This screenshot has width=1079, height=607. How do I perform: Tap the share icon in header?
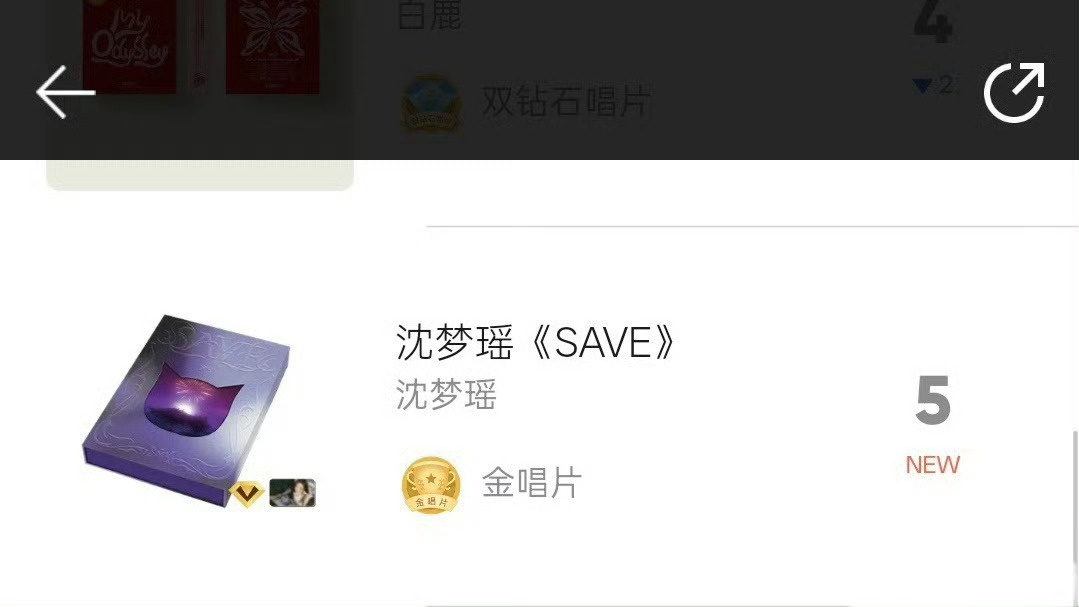coord(1014,92)
